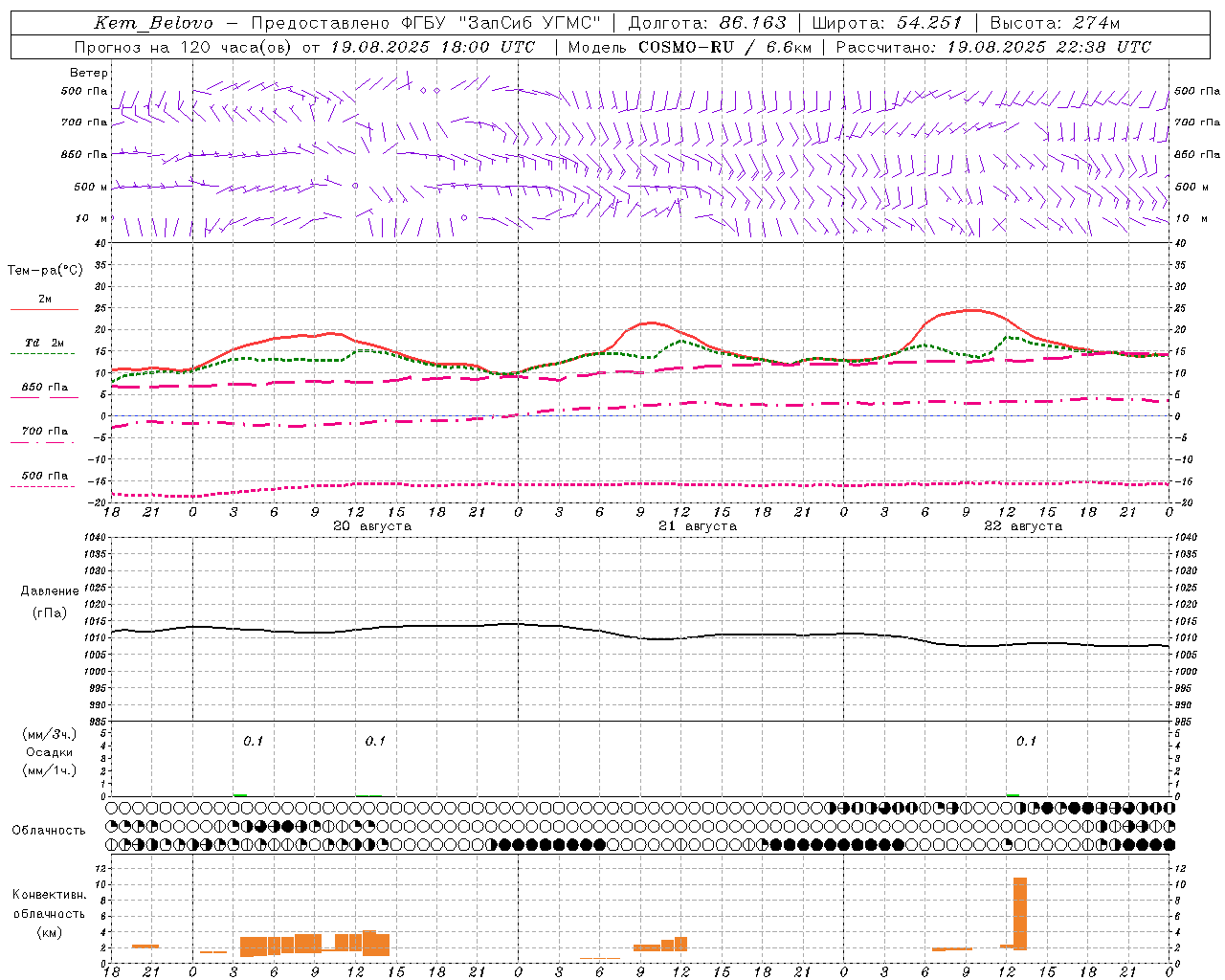Click the (мм/1ч.) precipitation unit label
This screenshot has width=1225, height=980.
tap(50, 770)
